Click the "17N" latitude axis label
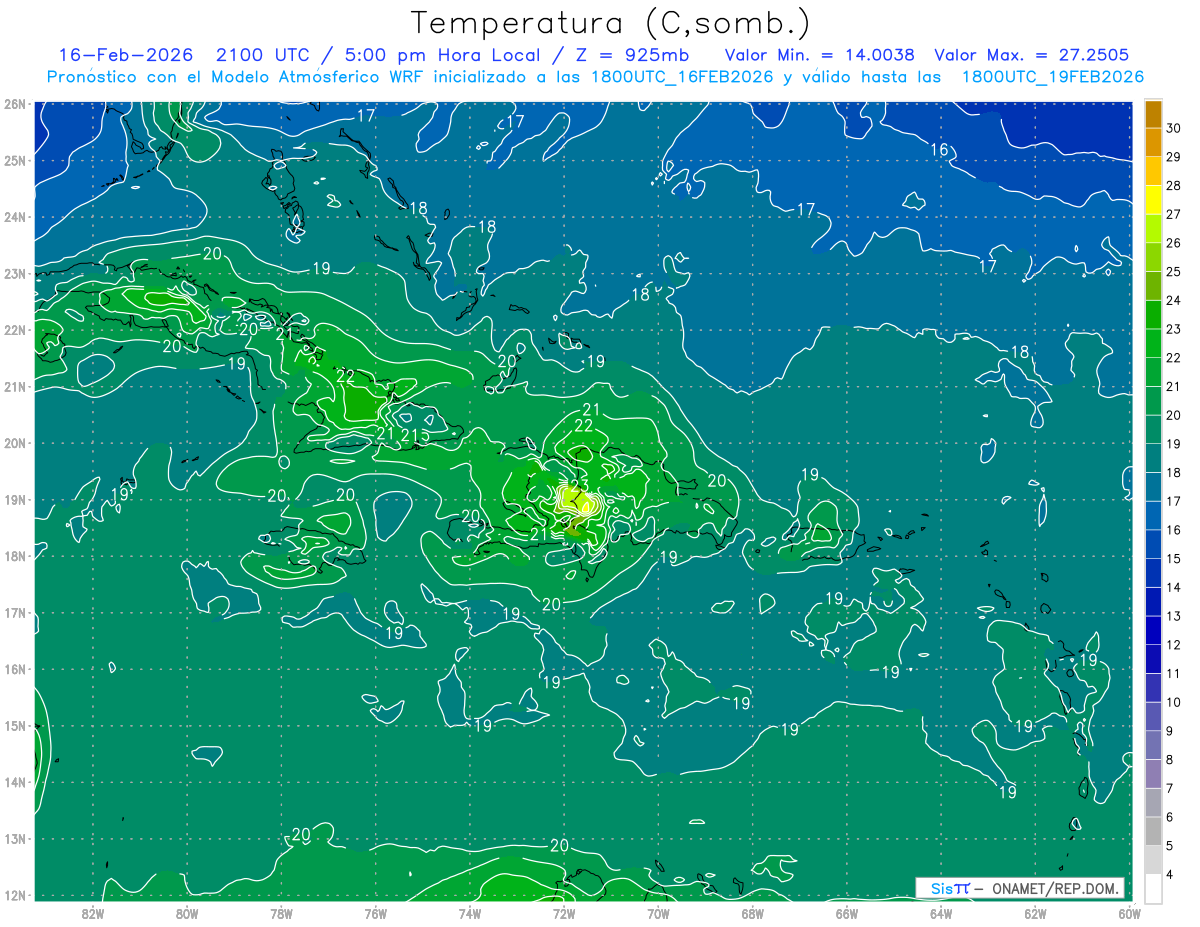Image resolution: width=1200 pixels, height=927 pixels. (x=15, y=613)
